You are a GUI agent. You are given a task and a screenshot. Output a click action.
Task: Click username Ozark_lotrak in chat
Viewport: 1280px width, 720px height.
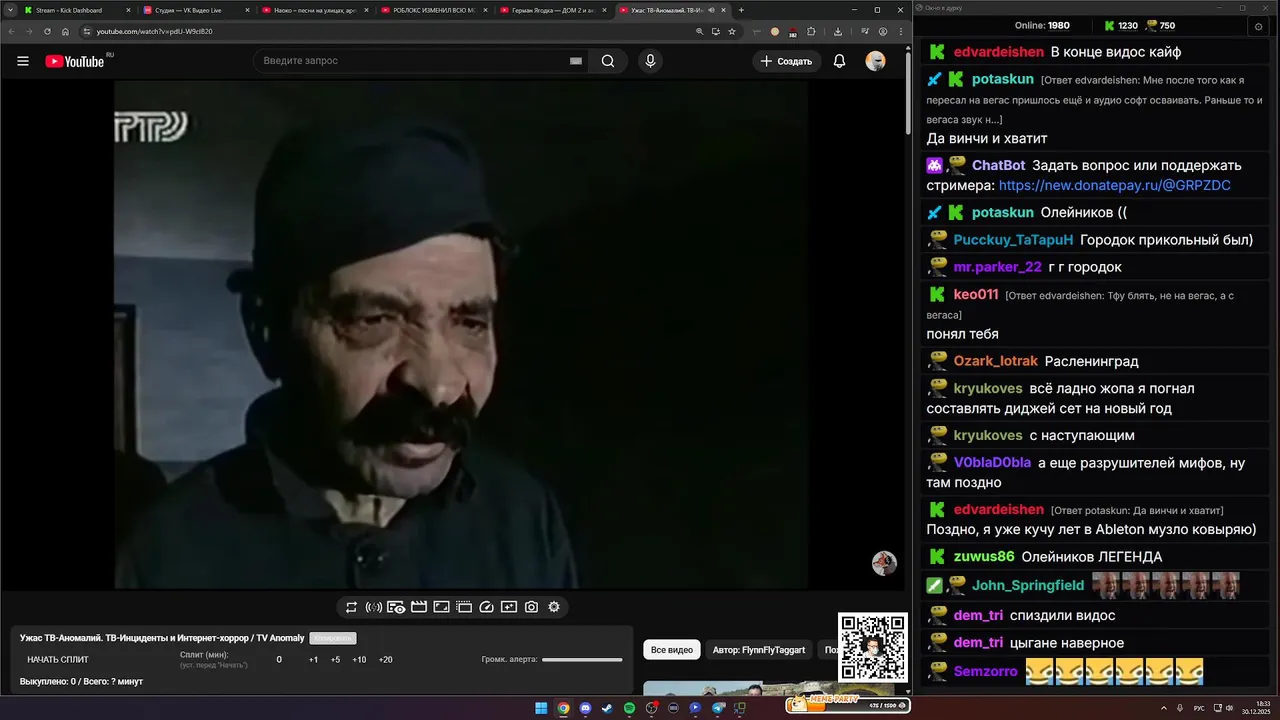pos(995,361)
